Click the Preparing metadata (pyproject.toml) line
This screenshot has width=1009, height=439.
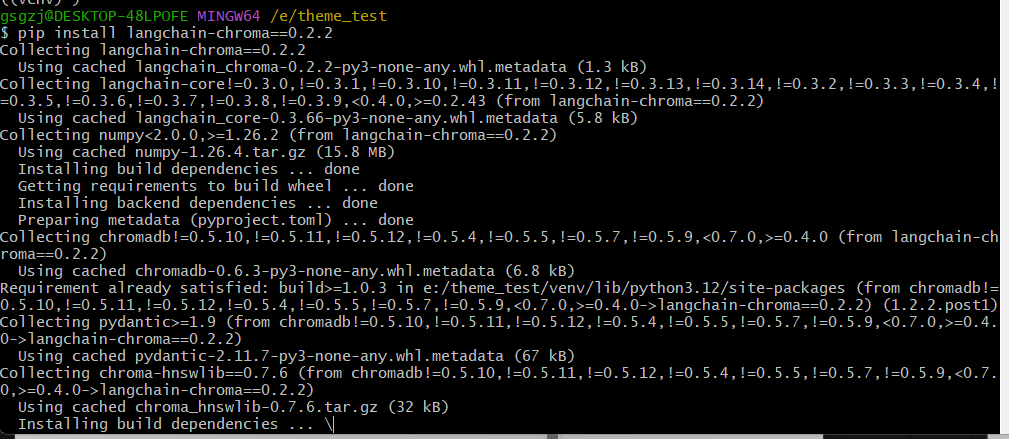[x=216, y=220]
